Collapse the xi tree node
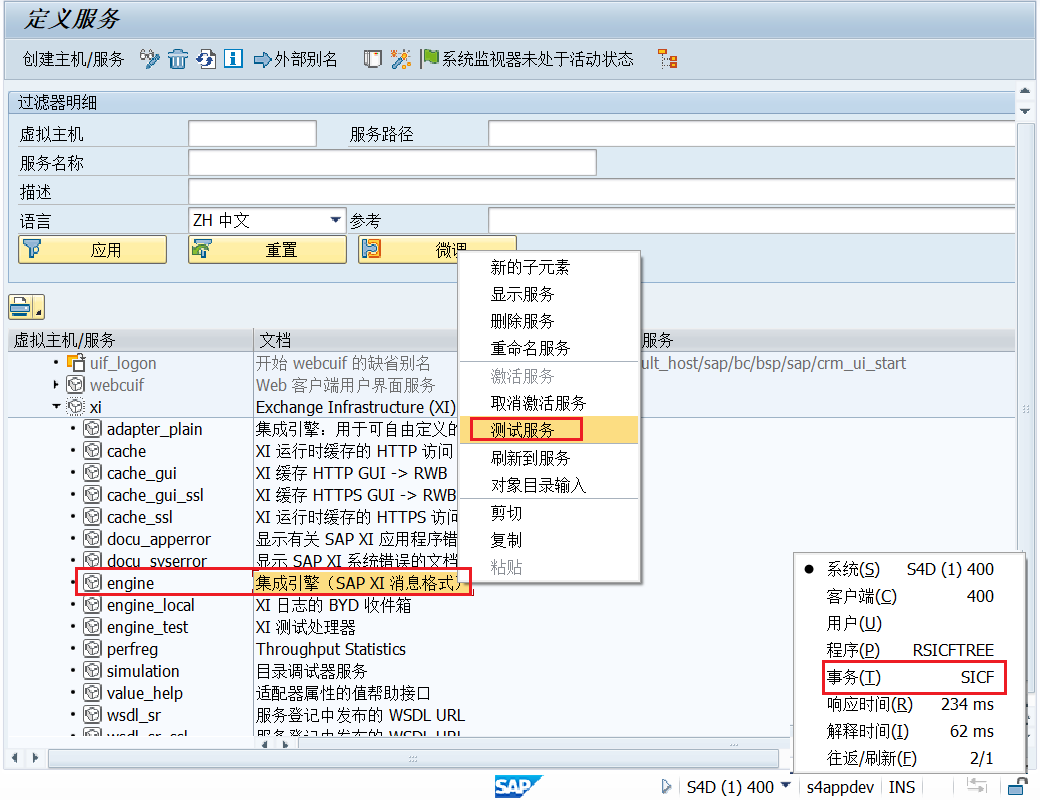1040x800 pixels. click(x=56, y=407)
